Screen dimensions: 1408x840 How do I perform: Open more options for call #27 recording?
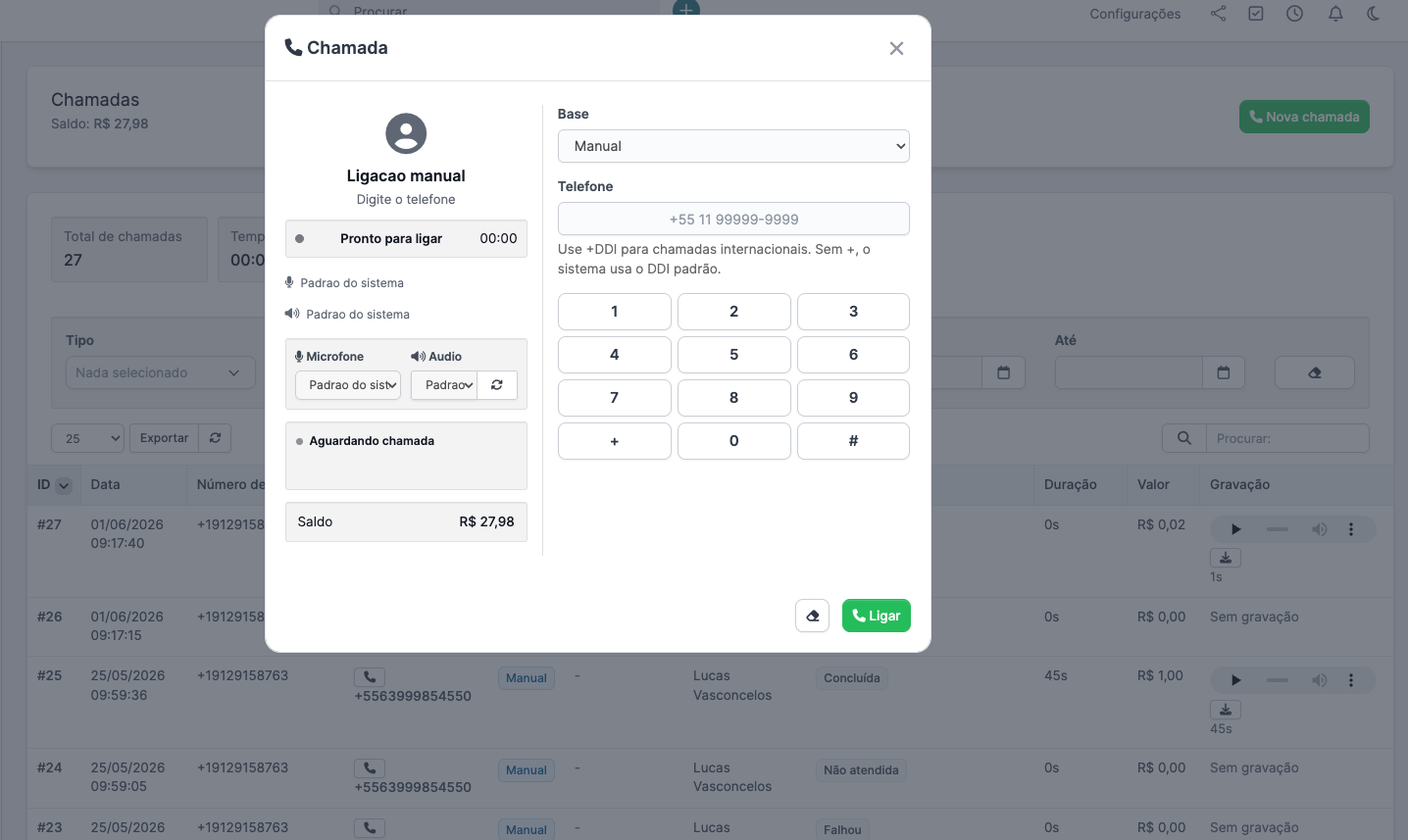click(1351, 529)
